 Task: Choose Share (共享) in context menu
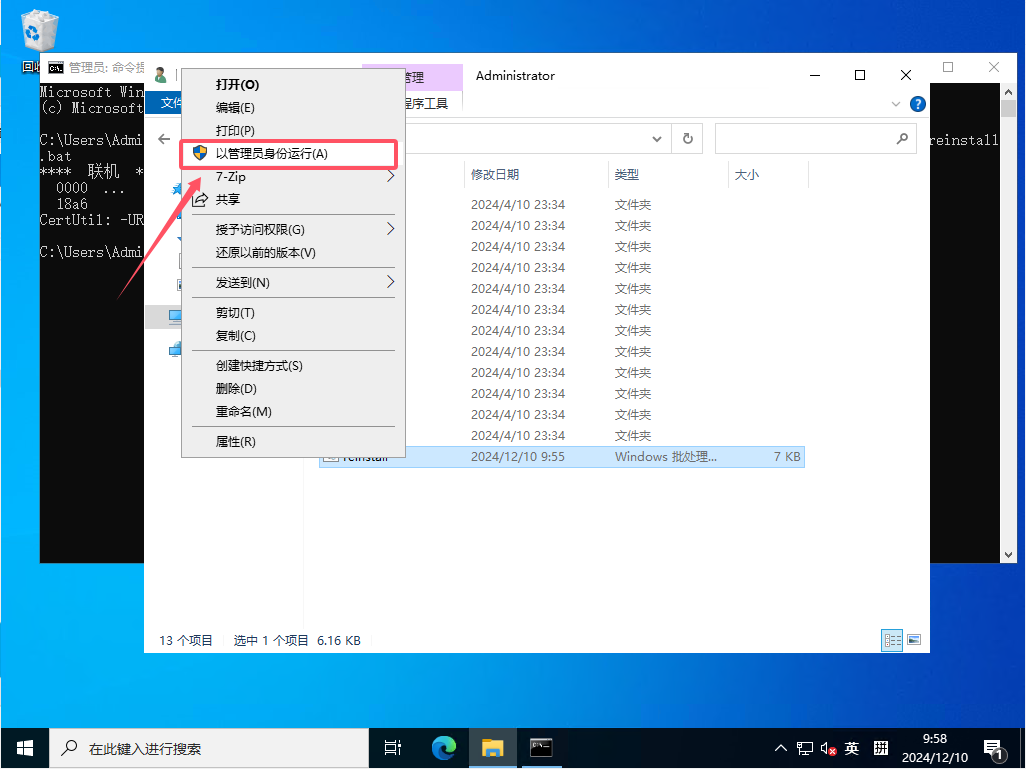tap(292, 199)
